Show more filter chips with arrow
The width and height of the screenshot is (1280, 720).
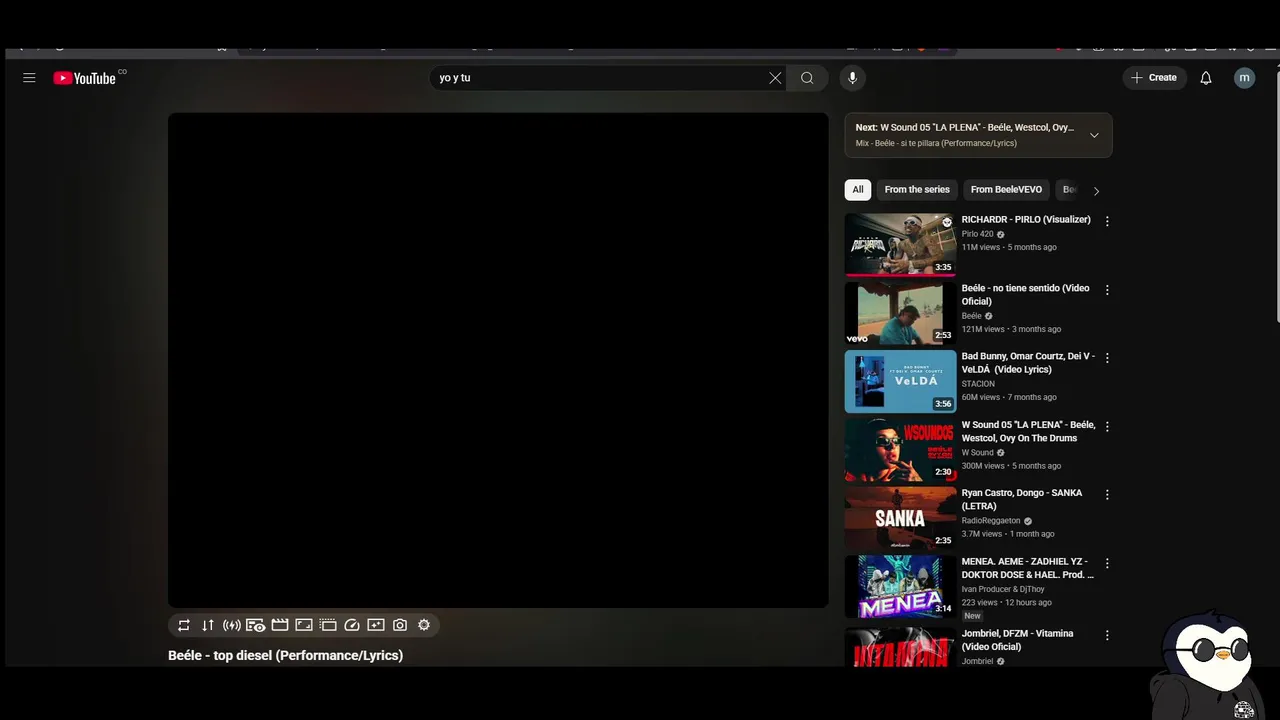click(x=1096, y=191)
